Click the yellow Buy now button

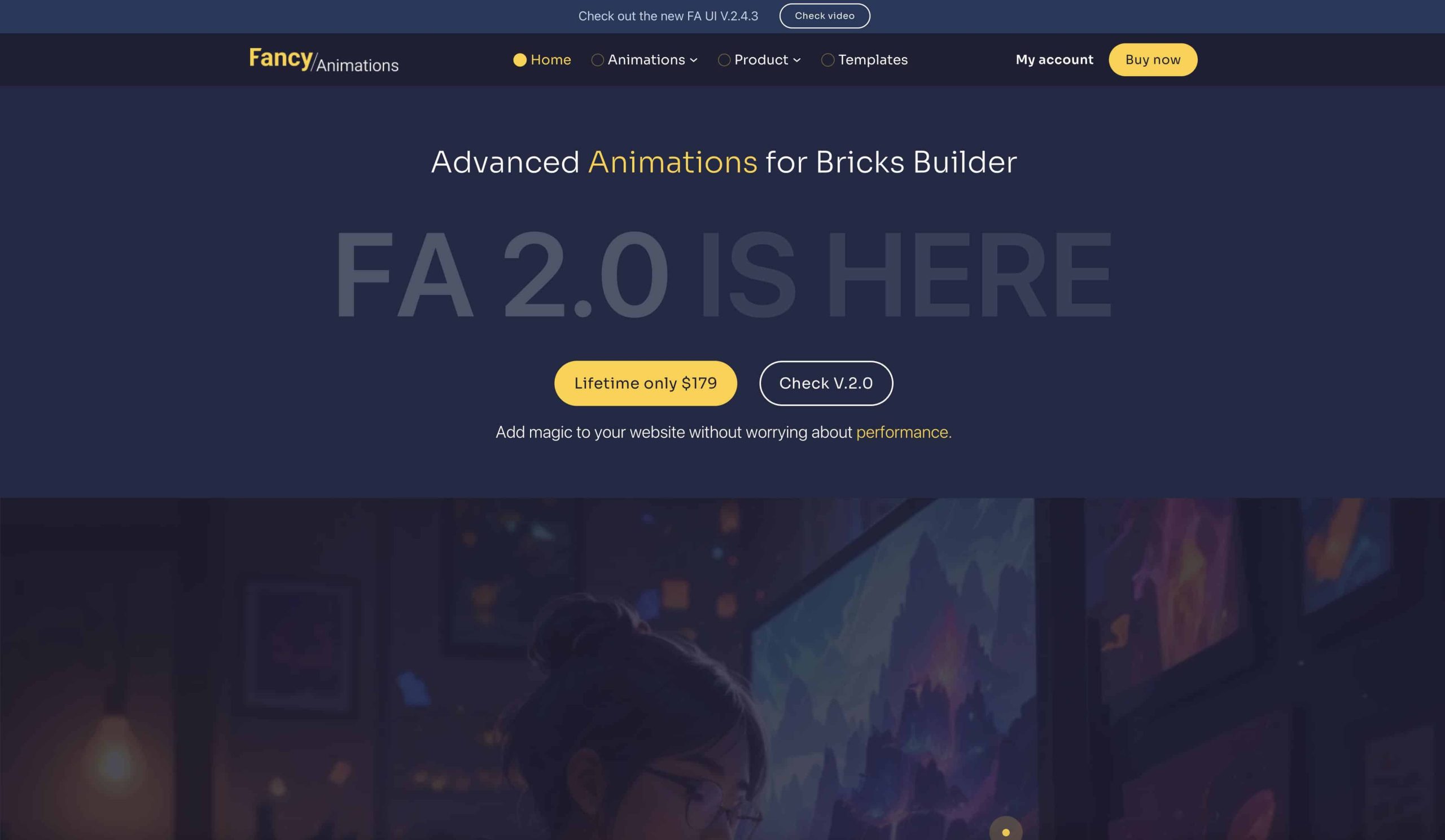pos(1153,60)
